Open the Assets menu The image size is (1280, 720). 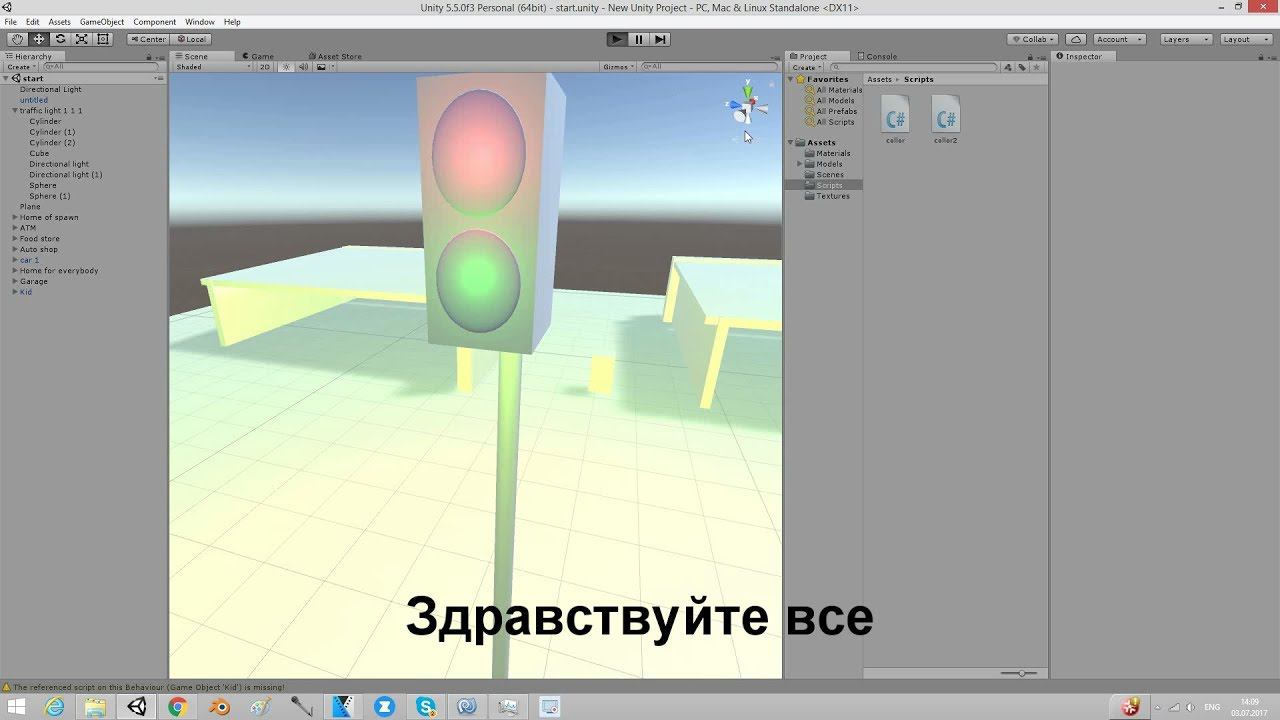click(60, 22)
